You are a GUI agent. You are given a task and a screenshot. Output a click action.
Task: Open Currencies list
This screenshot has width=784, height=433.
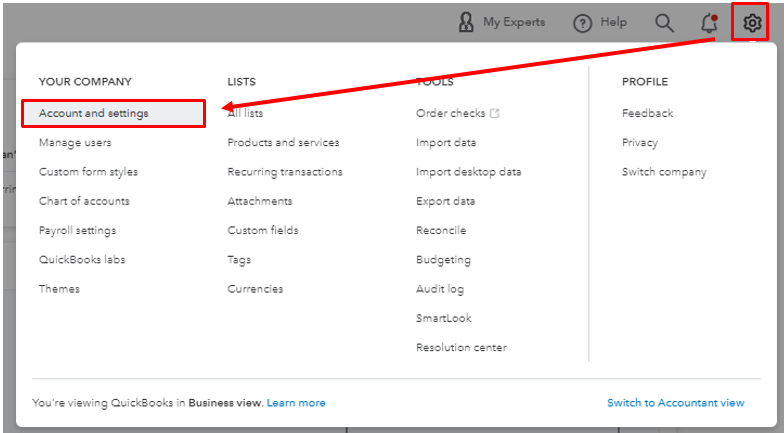(x=255, y=289)
